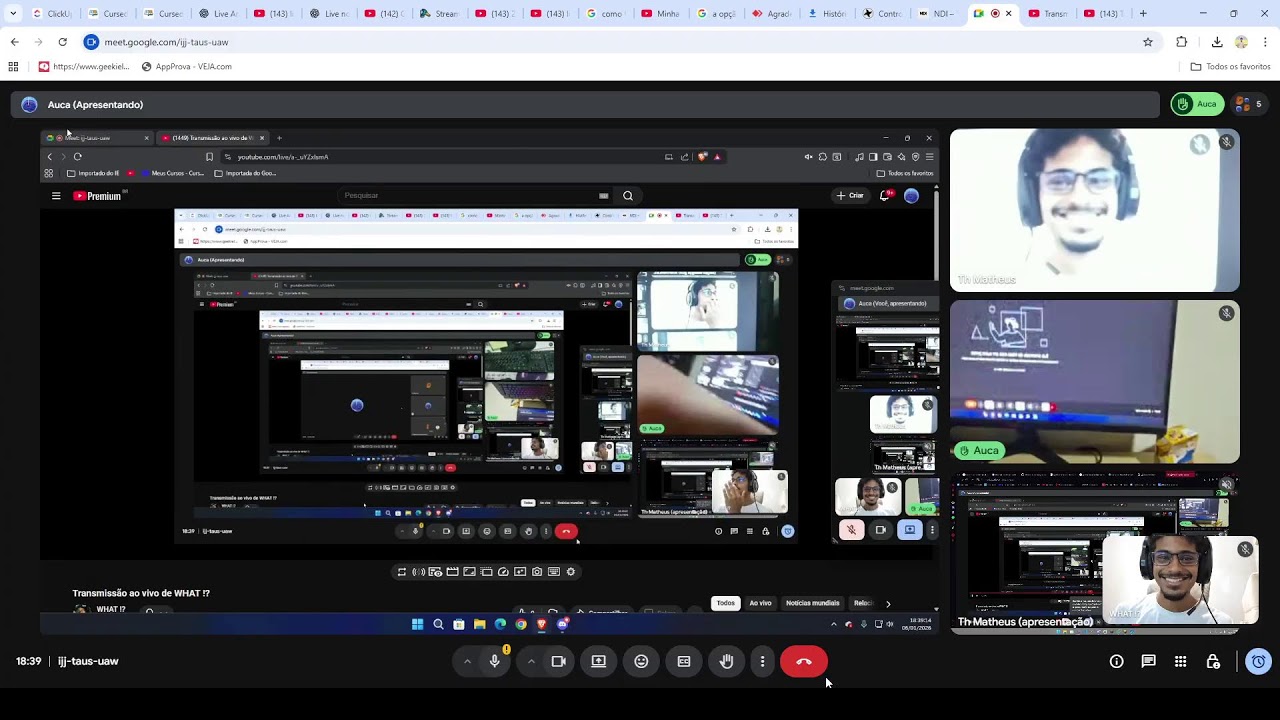Open the in-call chat panel
The height and width of the screenshot is (720, 1280).
click(1149, 661)
